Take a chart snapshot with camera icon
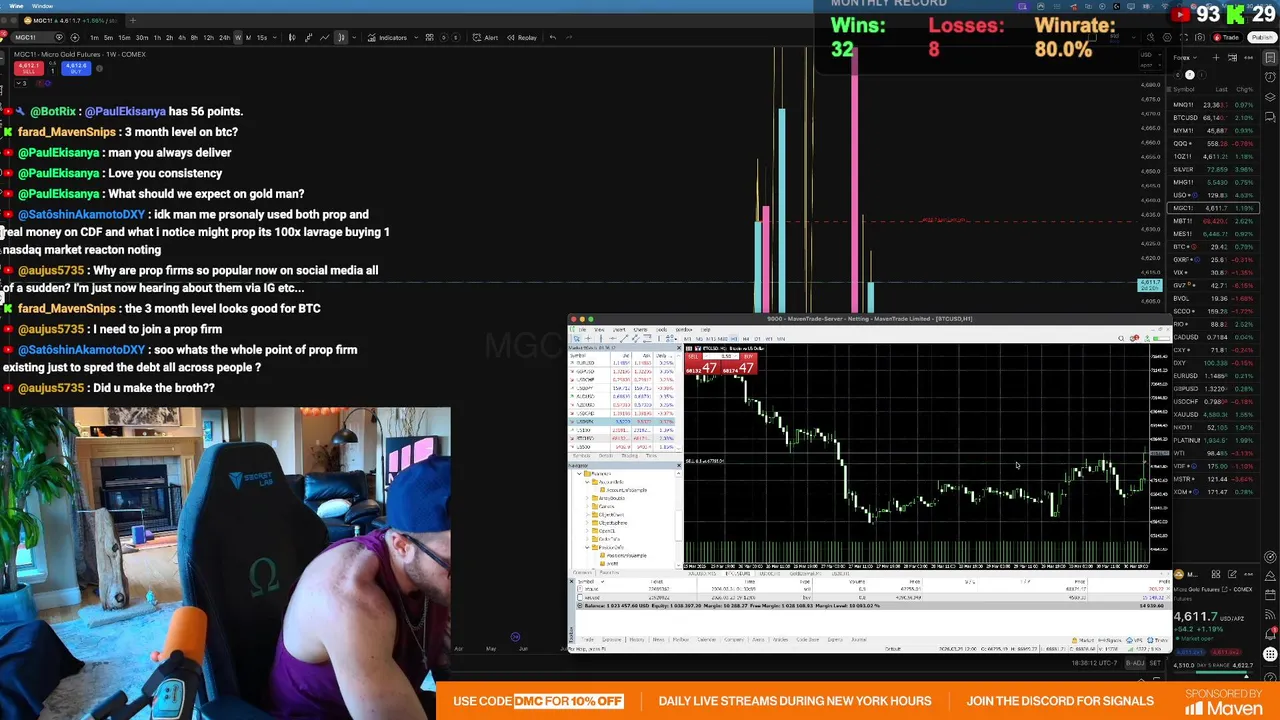This screenshot has width=1280, height=720. [1200, 37]
